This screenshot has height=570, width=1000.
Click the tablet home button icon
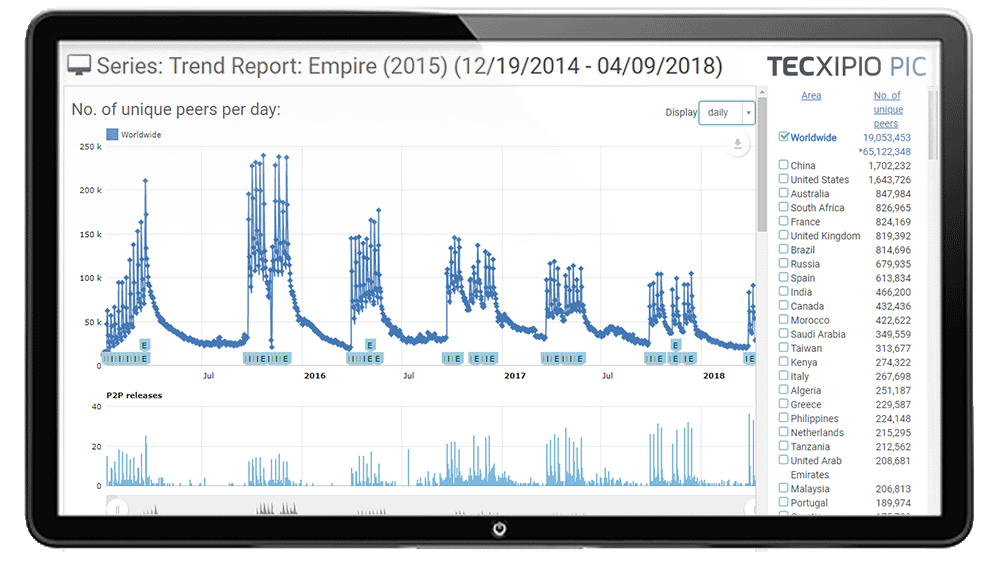[499, 529]
